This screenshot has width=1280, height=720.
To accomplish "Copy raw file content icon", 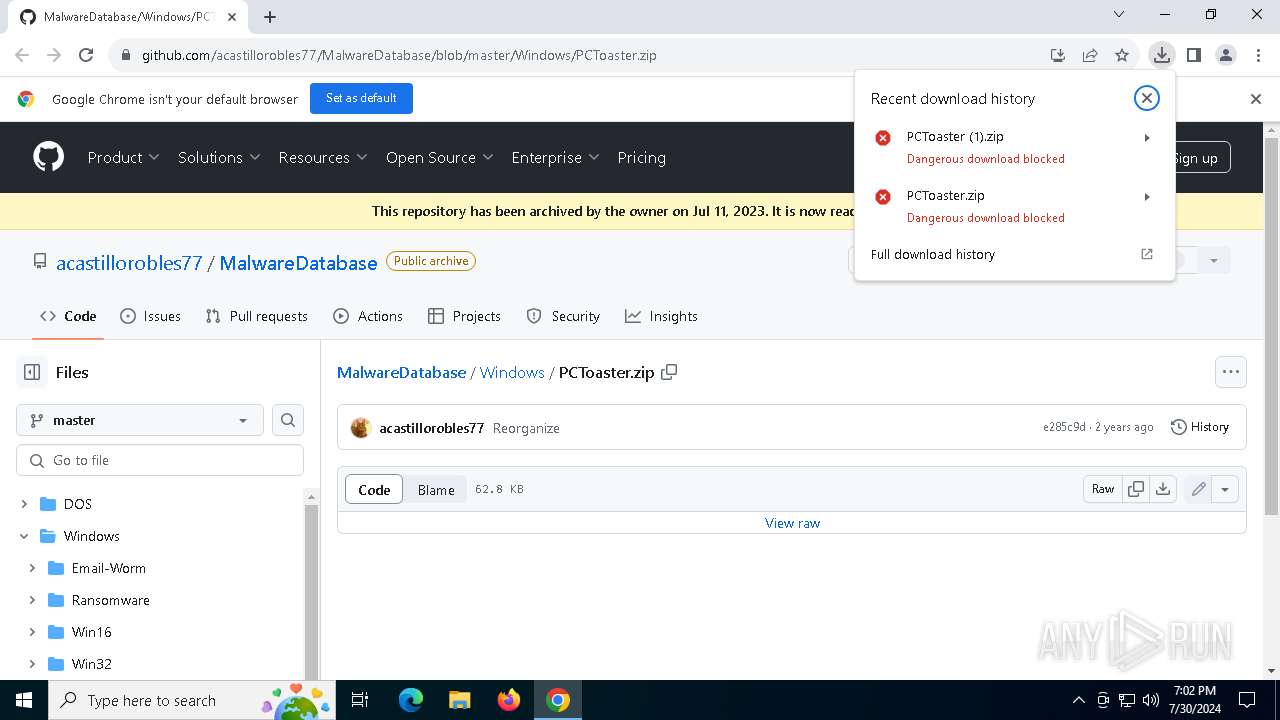I will [x=1136, y=489].
